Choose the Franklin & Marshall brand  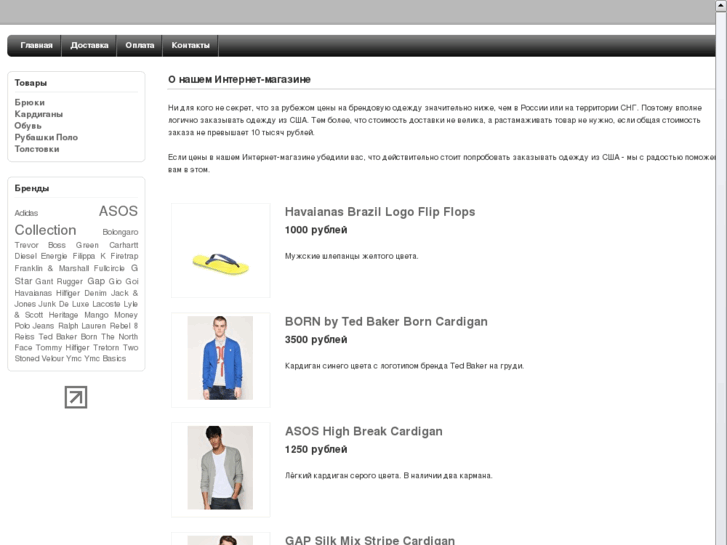click(x=51, y=269)
